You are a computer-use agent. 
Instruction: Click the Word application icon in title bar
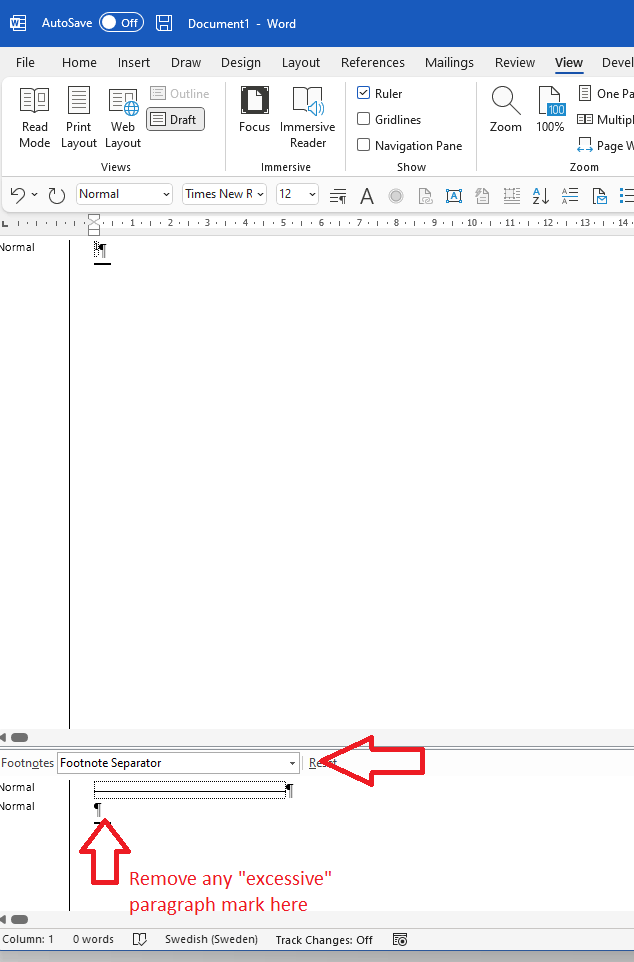point(18,23)
